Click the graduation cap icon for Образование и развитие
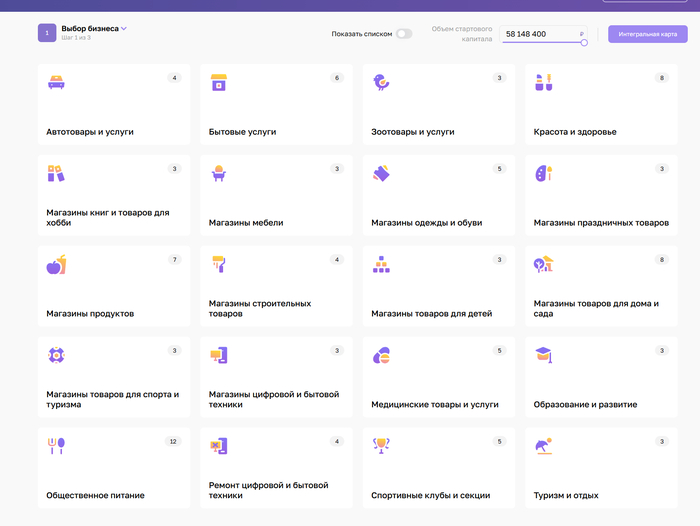The image size is (700, 526). tap(543, 355)
